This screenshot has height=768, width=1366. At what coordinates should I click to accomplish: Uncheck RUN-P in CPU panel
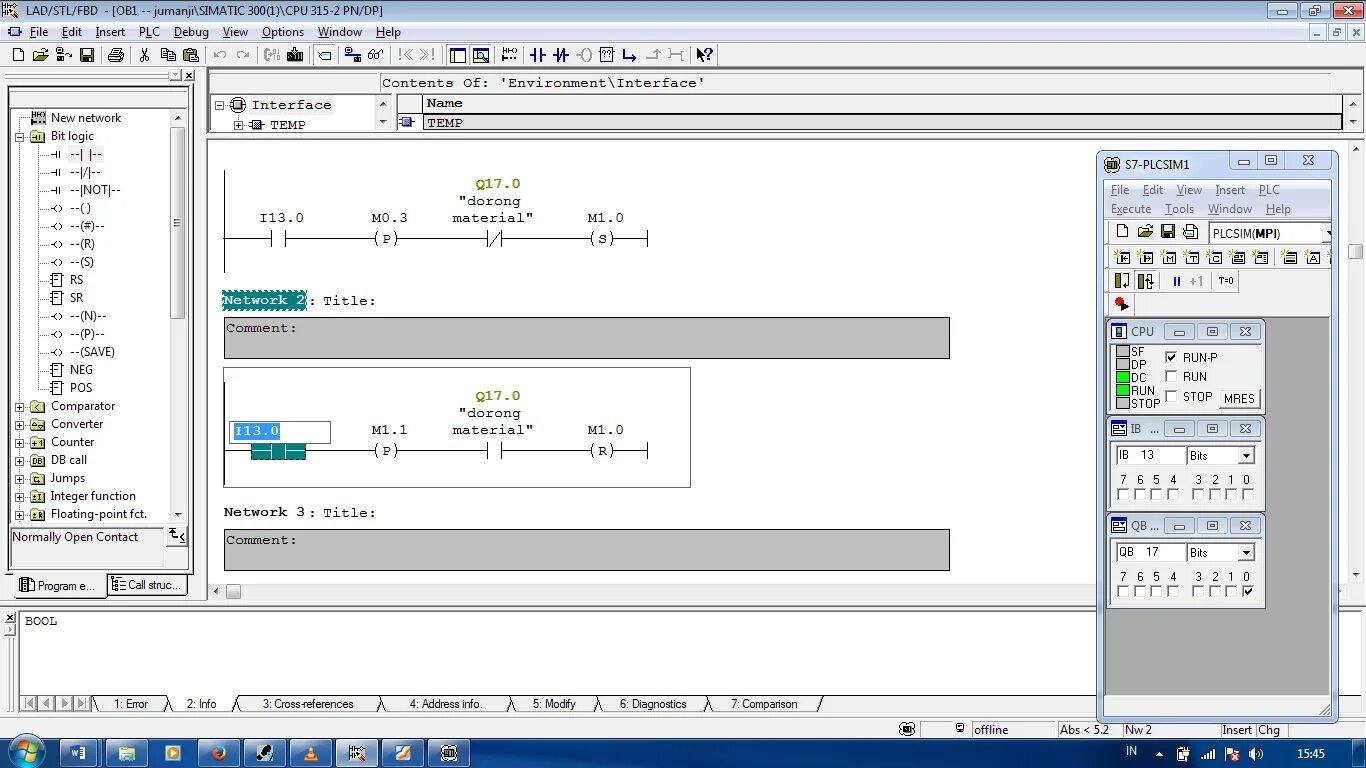point(1171,357)
